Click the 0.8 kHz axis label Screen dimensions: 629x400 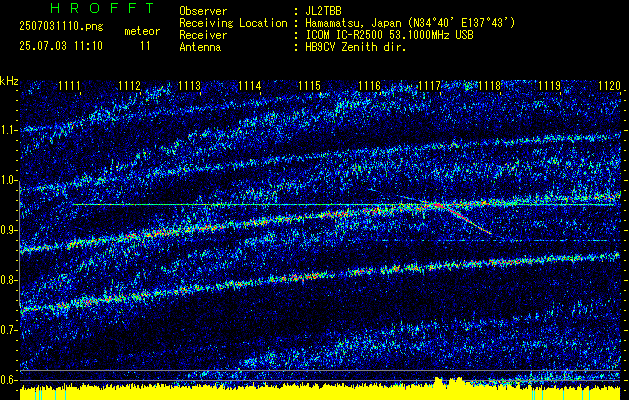click(x=8, y=280)
